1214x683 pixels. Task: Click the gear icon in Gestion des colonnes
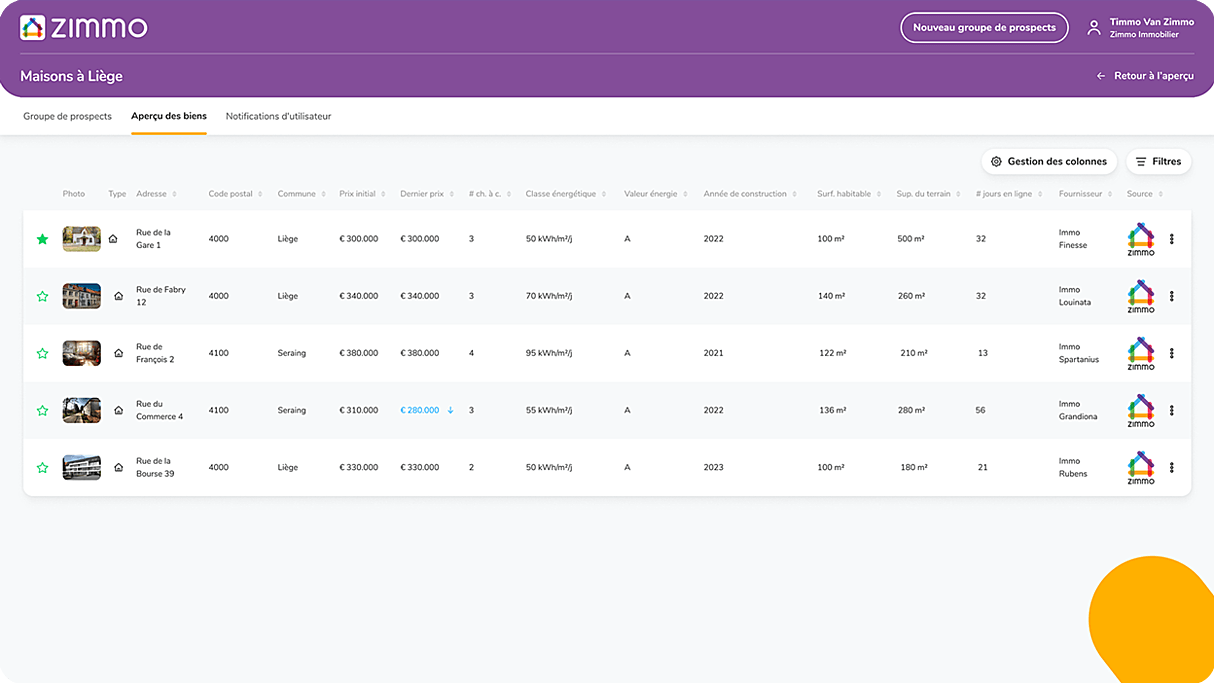996,161
